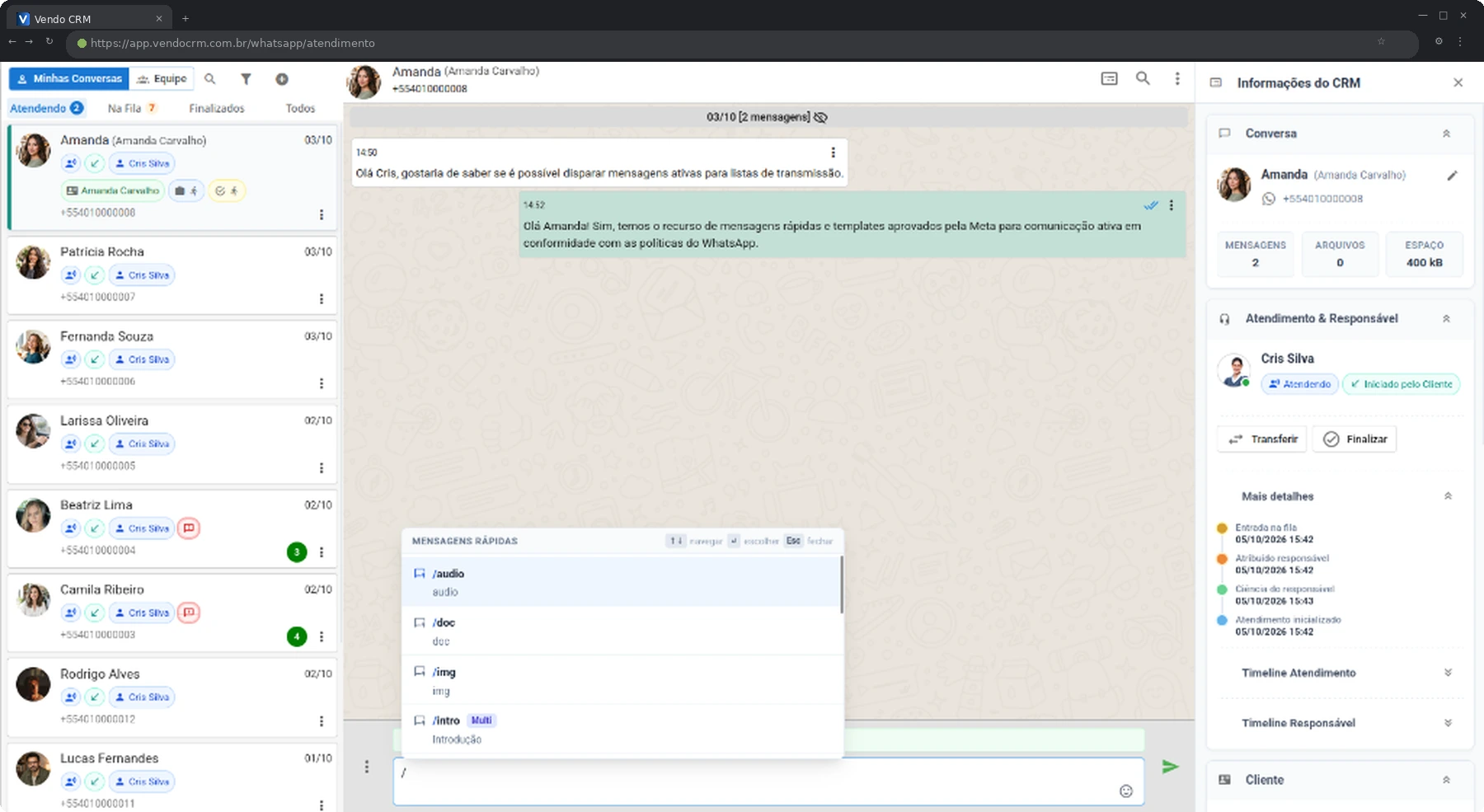Click red chat icon on Camila Ribeiro card
The width and height of the screenshot is (1484, 812).
(189, 613)
